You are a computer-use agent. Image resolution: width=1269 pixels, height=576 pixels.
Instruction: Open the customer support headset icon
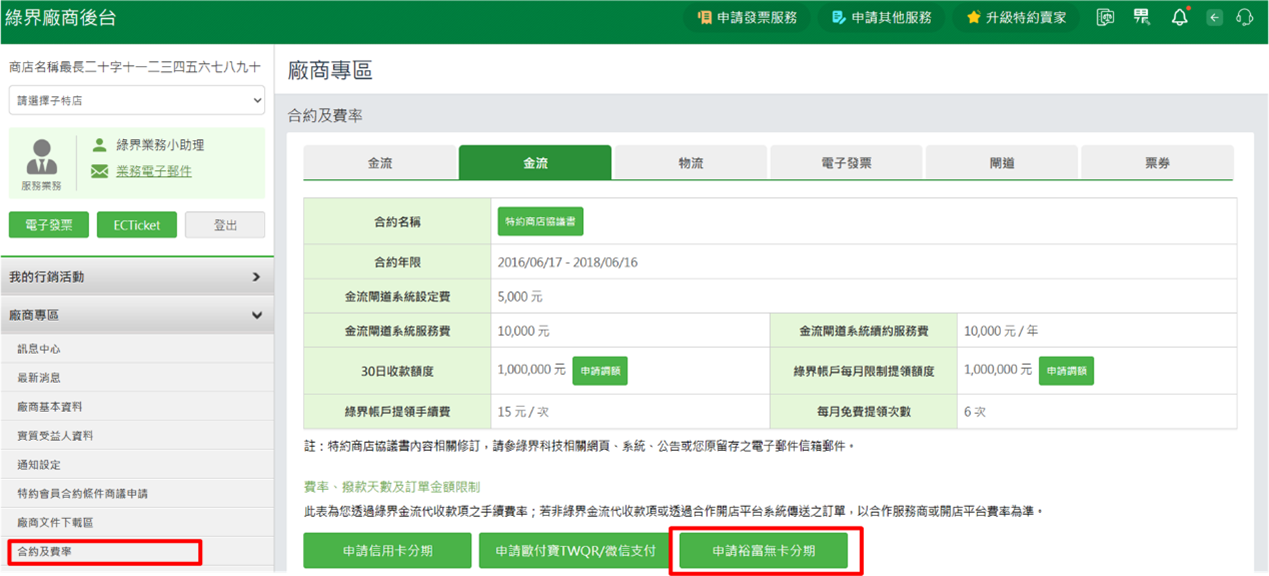click(1244, 17)
